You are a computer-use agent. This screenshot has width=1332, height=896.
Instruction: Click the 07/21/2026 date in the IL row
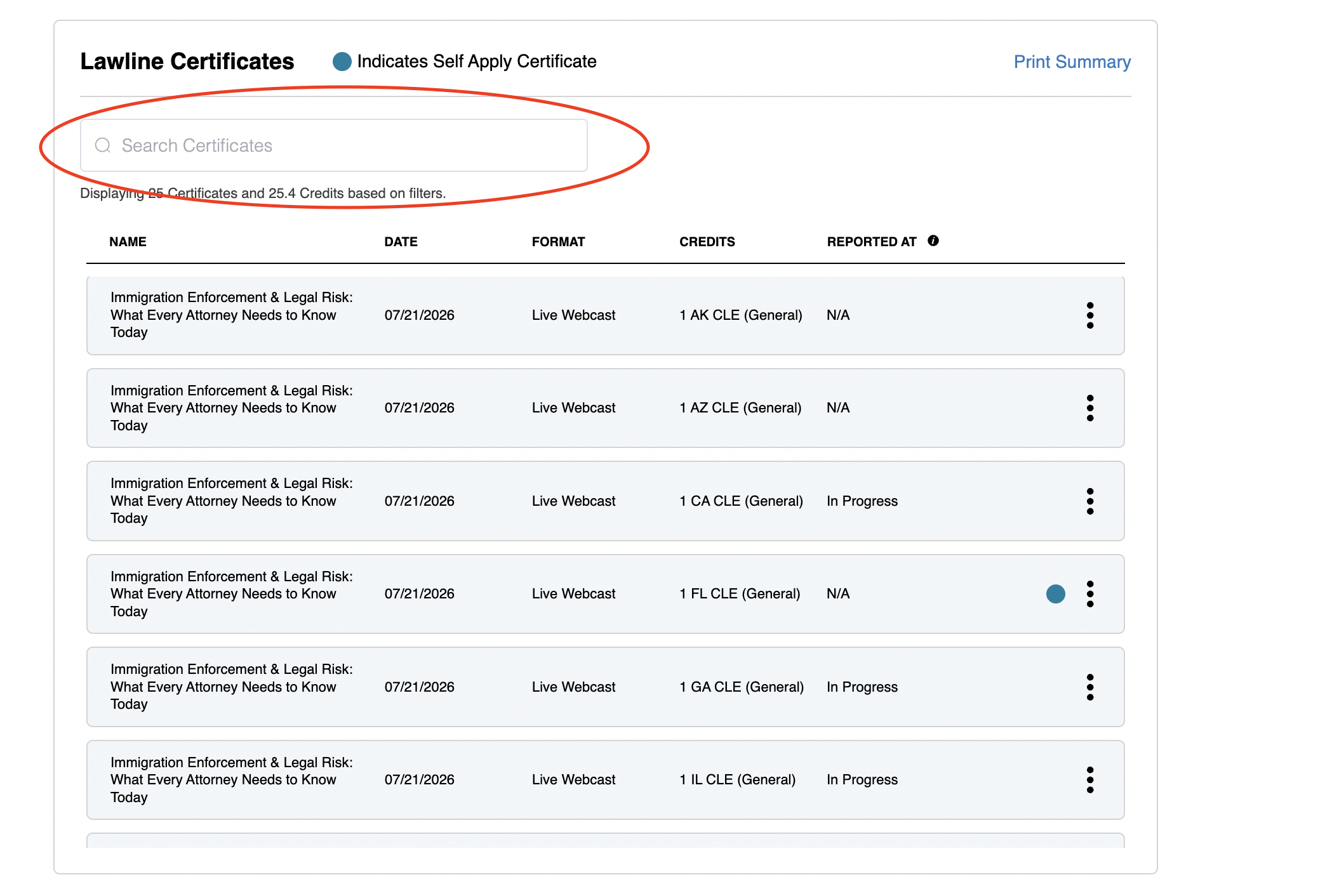click(419, 780)
